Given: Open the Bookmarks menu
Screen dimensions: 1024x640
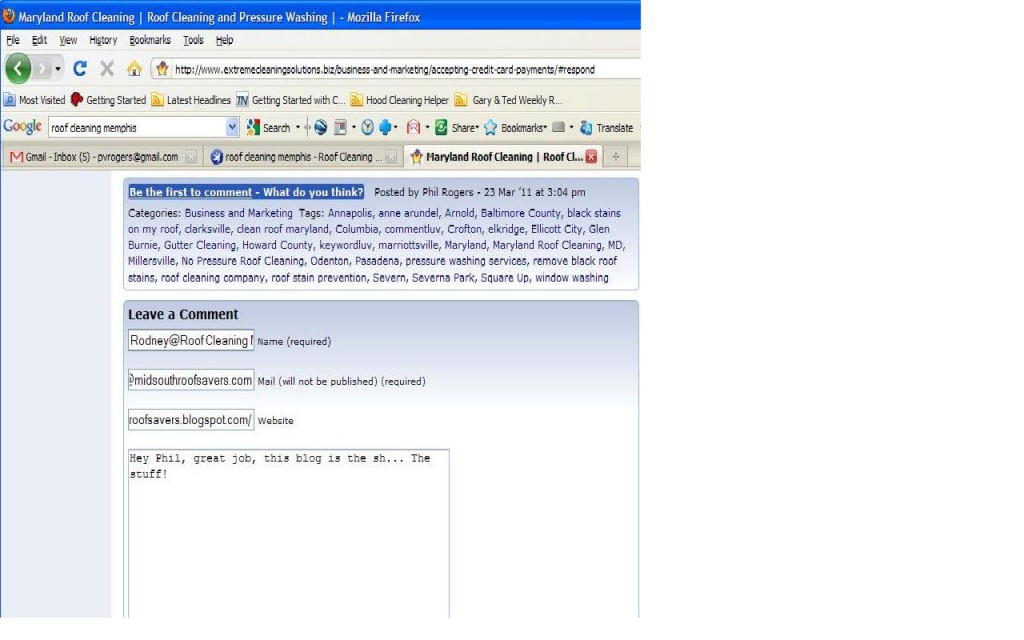Looking at the screenshot, I should (x=150, y=40).
